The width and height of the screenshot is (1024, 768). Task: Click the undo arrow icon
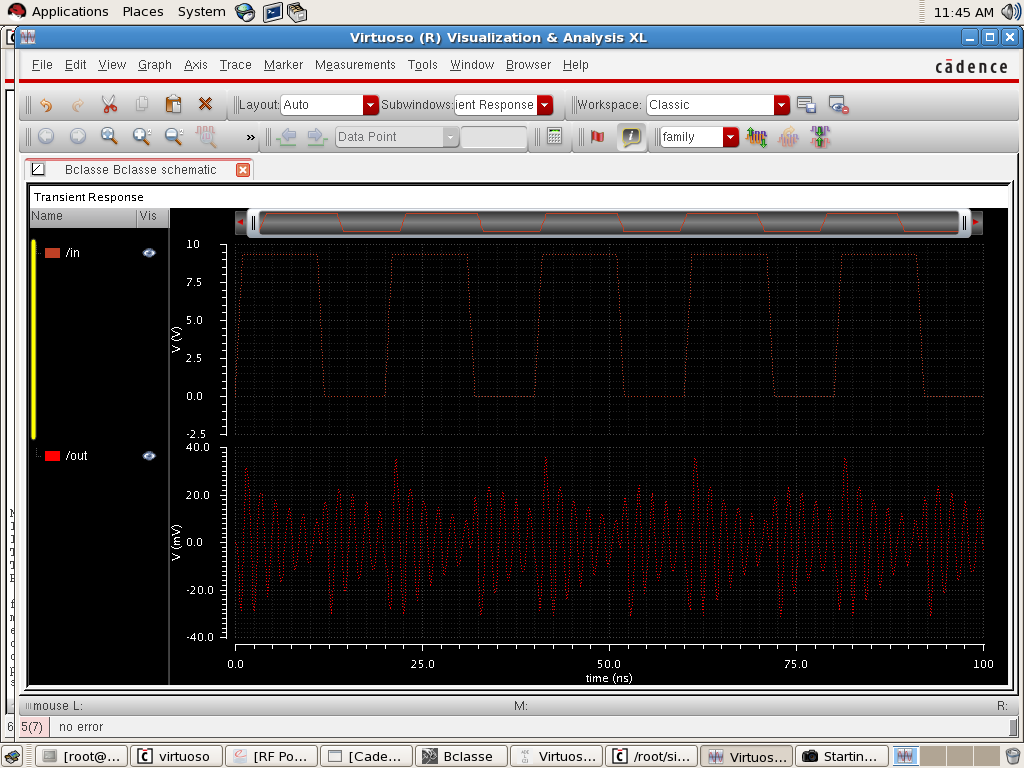[x=45, y=104]
